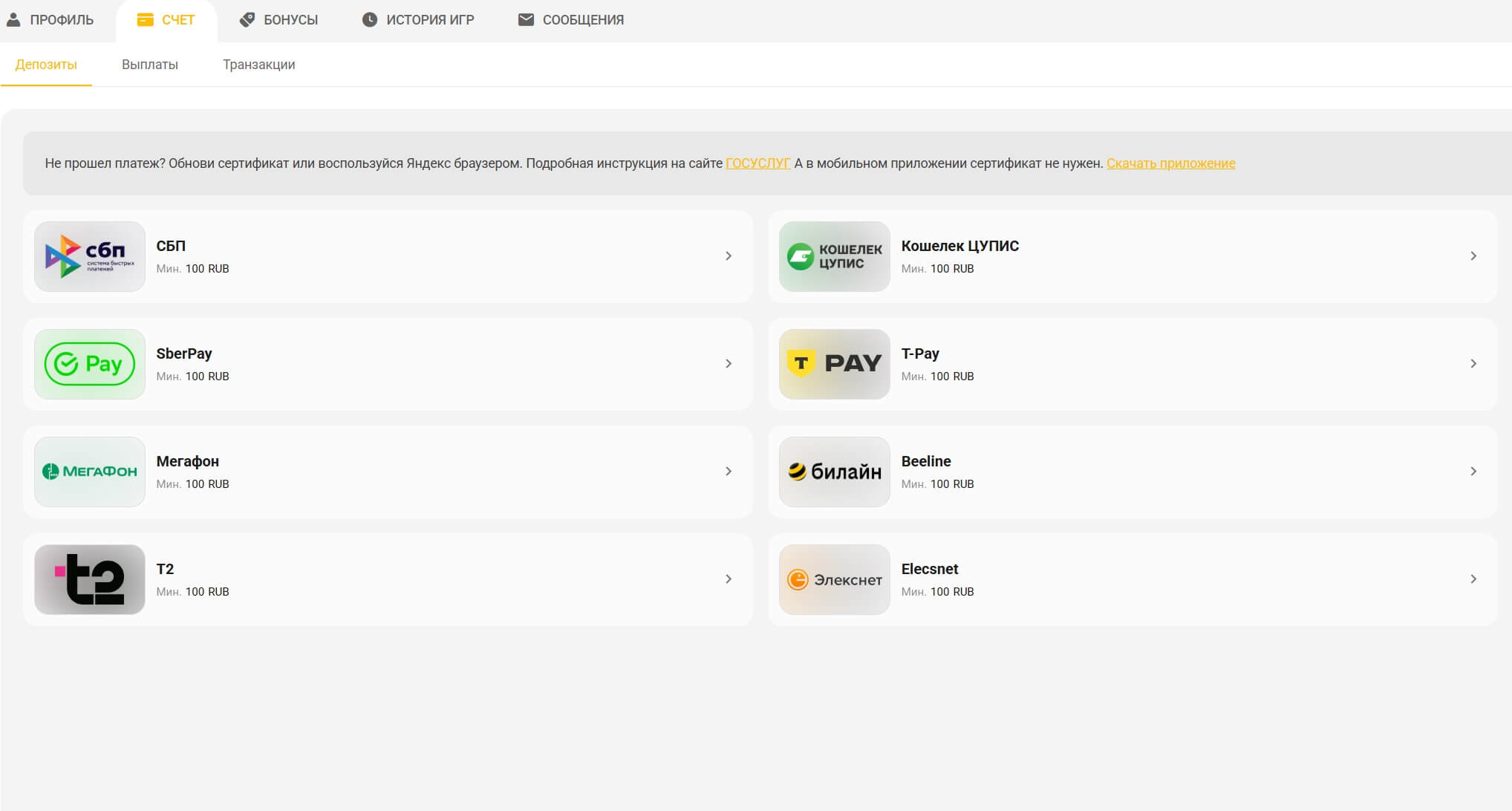Click the Кошелек ЦУПИС logo
This screenshot has height=811, width=1512.
(834, 256)
